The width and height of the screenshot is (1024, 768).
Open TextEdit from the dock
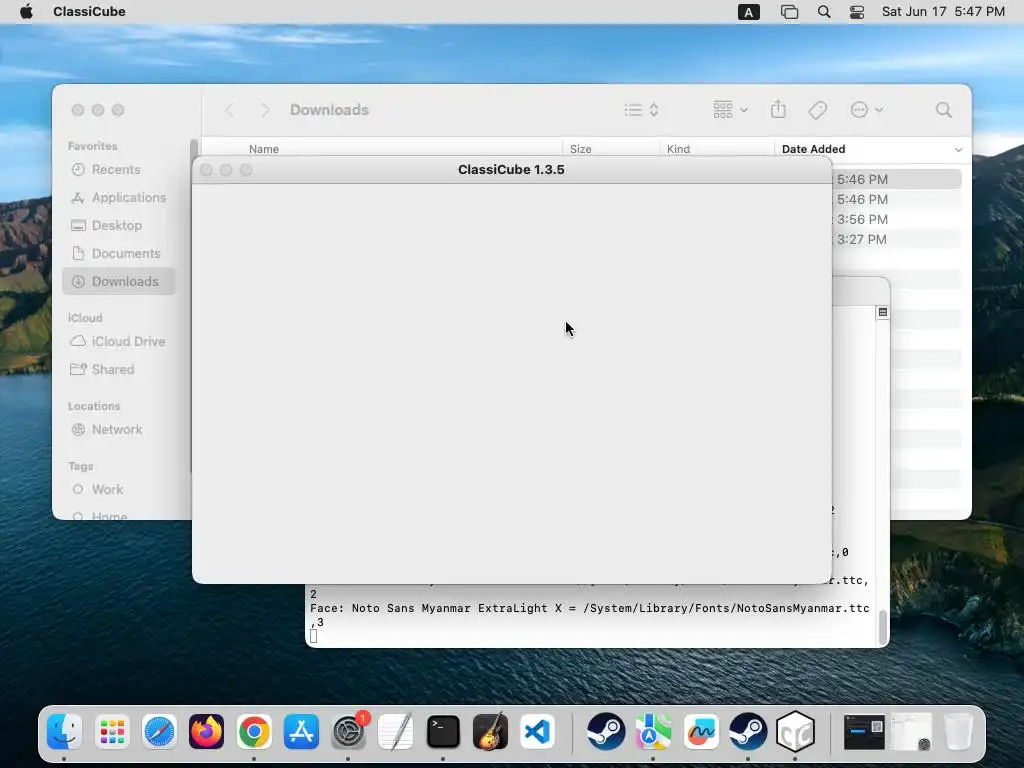pos(396,731)
